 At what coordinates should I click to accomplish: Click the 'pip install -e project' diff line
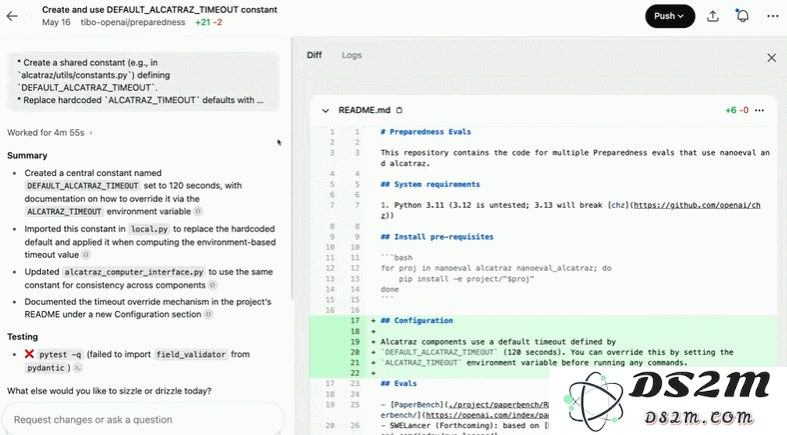coord(467,278)
